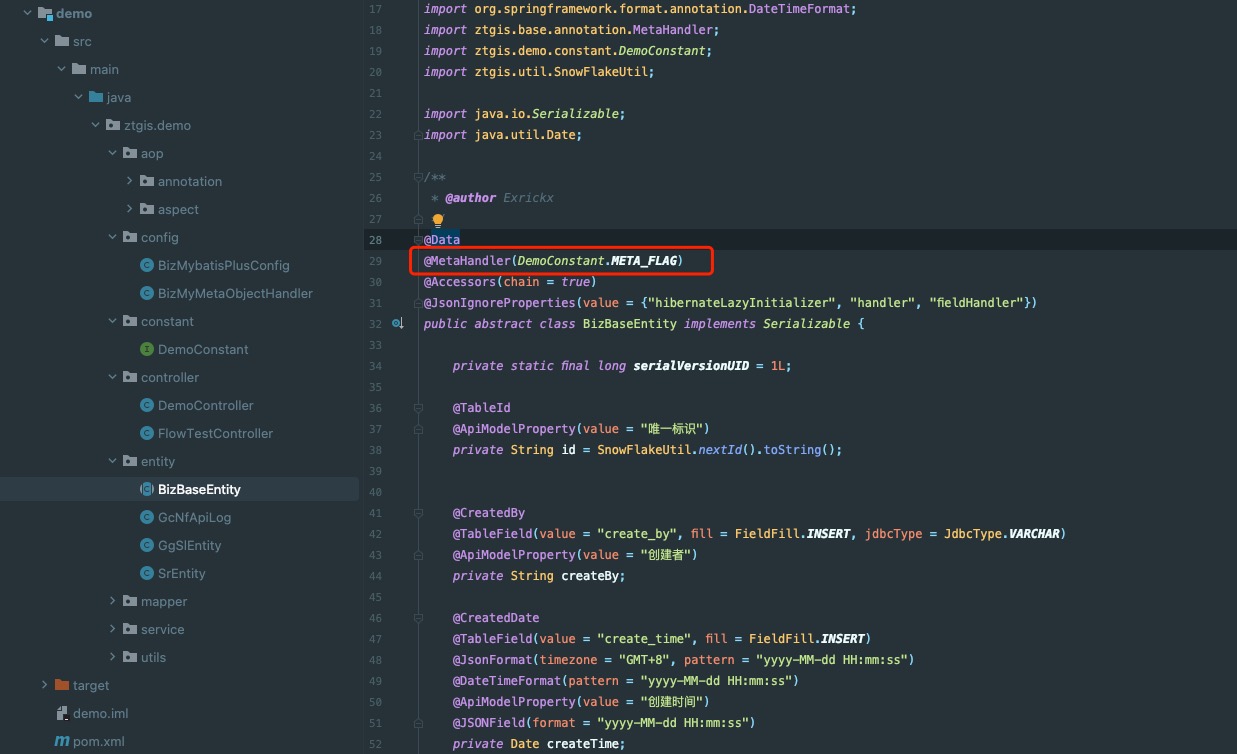The image size is (1237, 754).
Task: Expand the mapper package node
Action: (x=113, y=601)
